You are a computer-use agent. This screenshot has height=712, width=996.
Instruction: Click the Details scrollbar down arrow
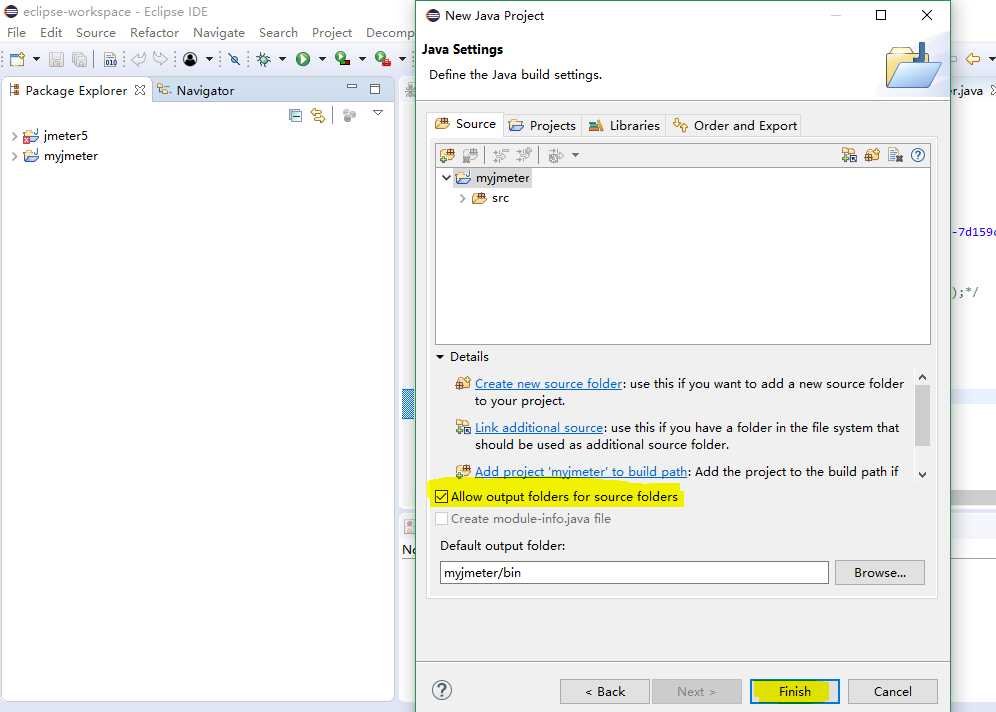(x=922, y=474)
